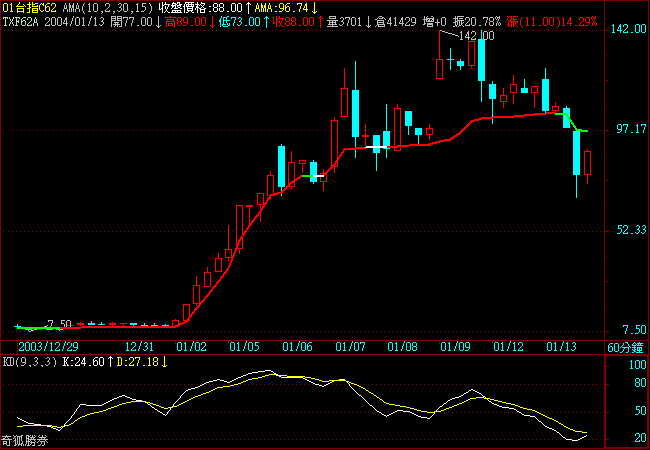The image size is (650, 450).
Task: Click the 2003/12/29 date axis label
Action: click(48, 346)
